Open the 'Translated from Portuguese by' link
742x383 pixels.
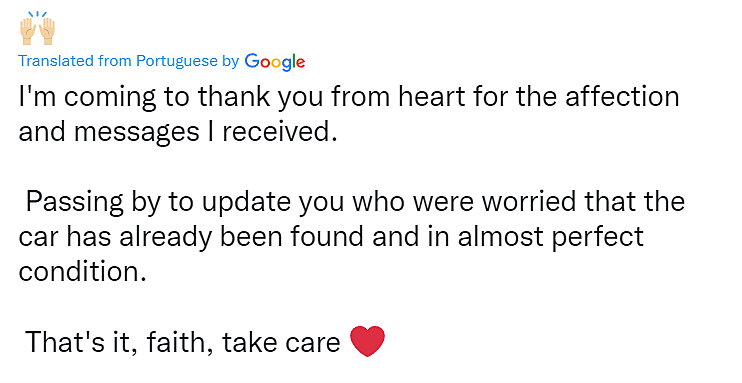click(129, 61)
